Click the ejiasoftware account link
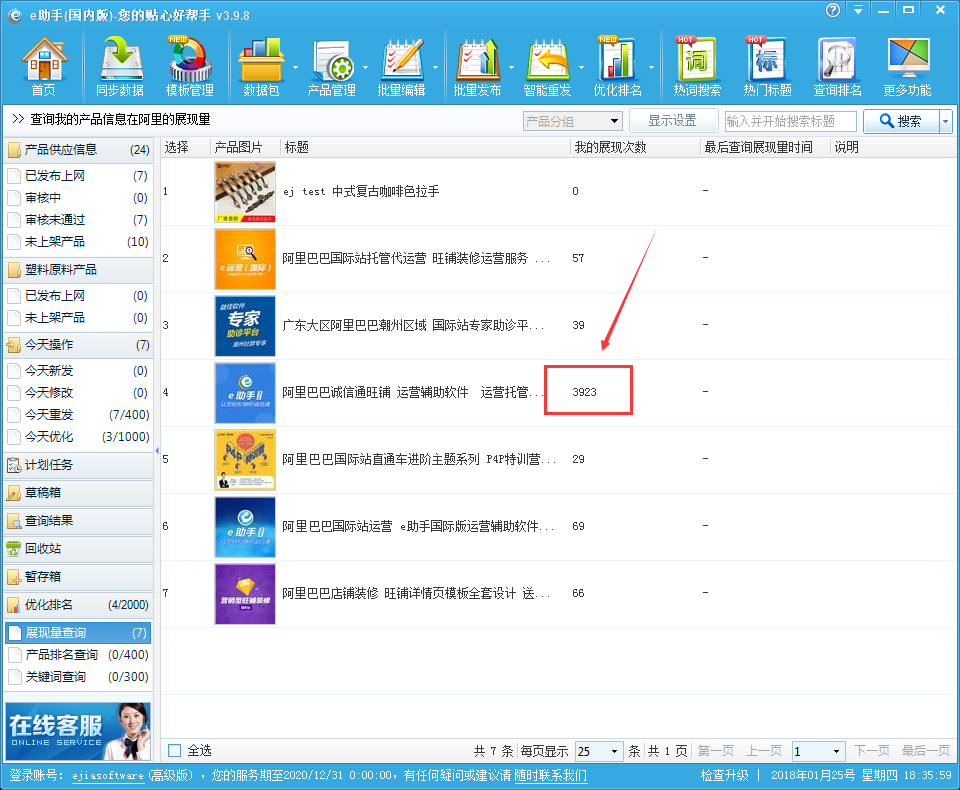Screen dimensions: 960x790 (107, 776)
